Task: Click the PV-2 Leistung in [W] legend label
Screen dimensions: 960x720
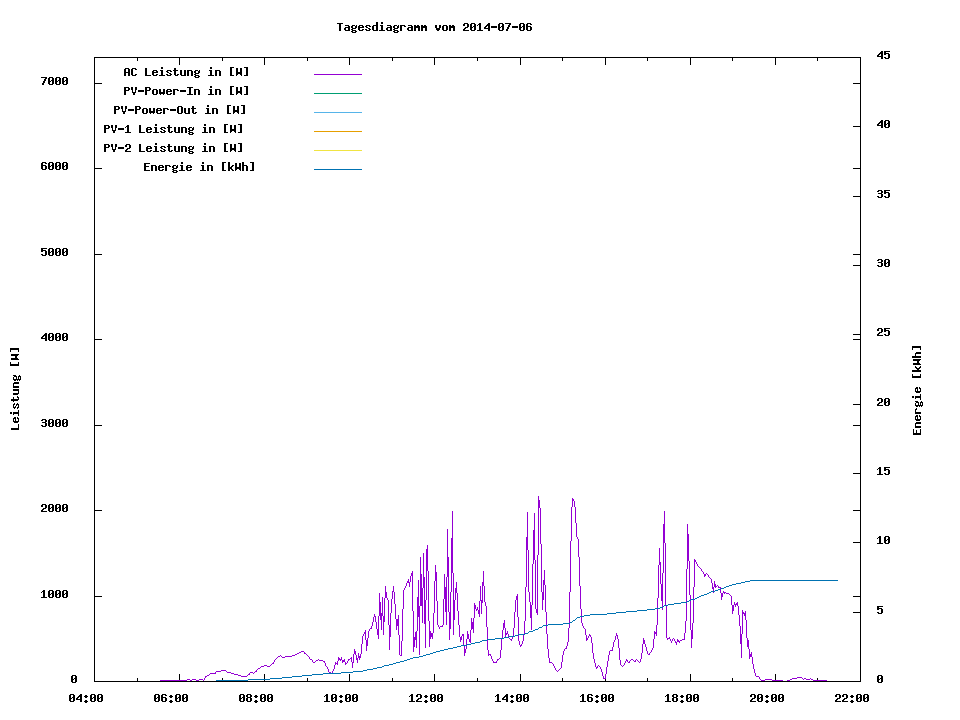Action: (x=173, y=148)
